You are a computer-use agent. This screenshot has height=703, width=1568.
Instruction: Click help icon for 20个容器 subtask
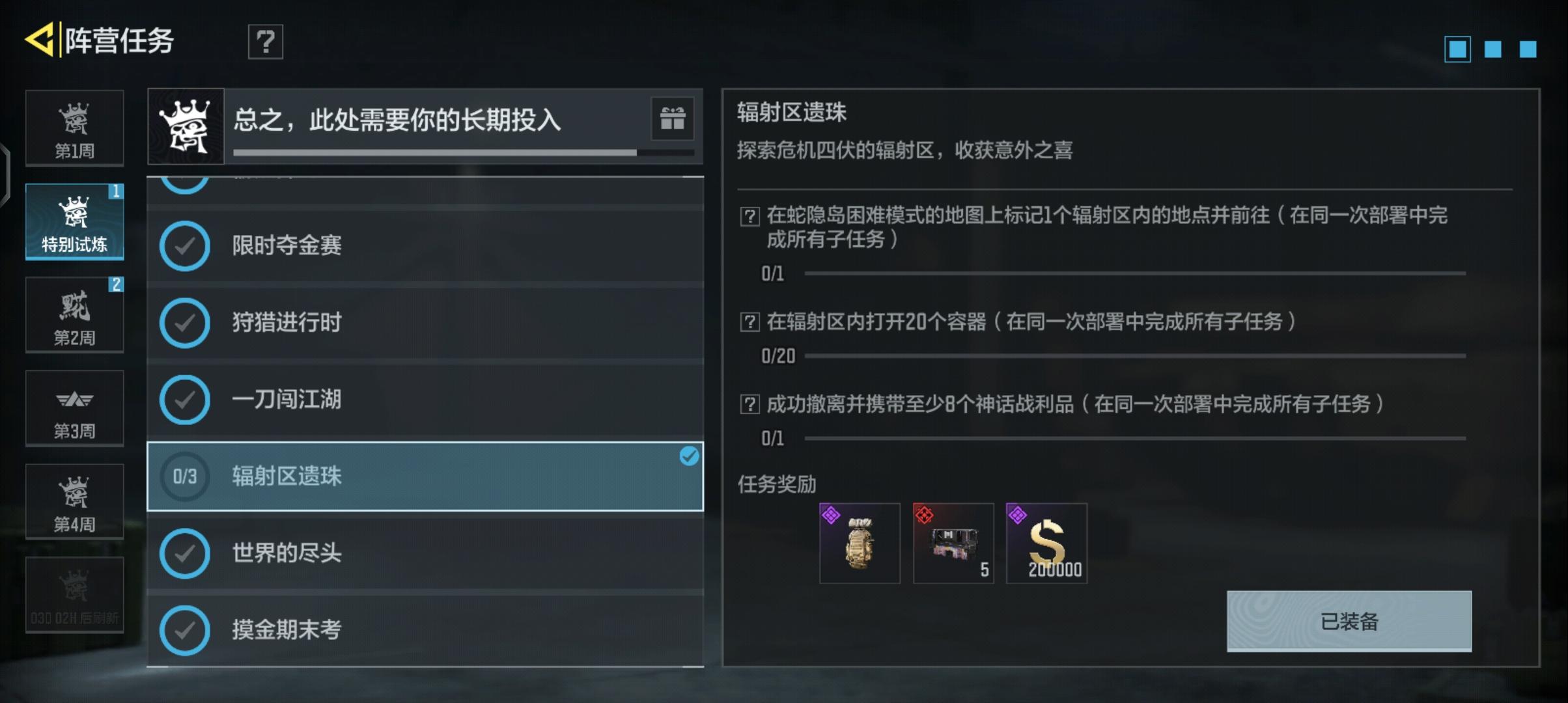(749, 322)
